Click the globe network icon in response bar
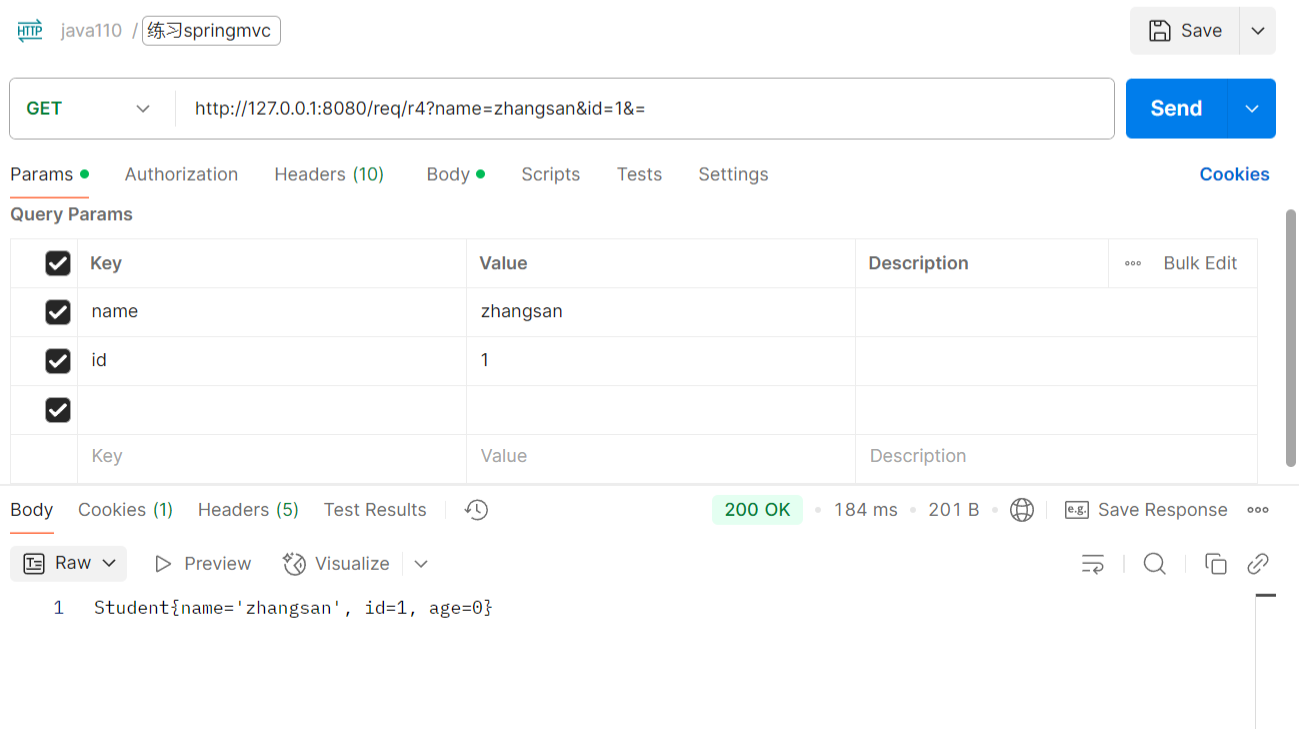Viewport: 1303px width, 729px height. click(x=1021, y=510)
